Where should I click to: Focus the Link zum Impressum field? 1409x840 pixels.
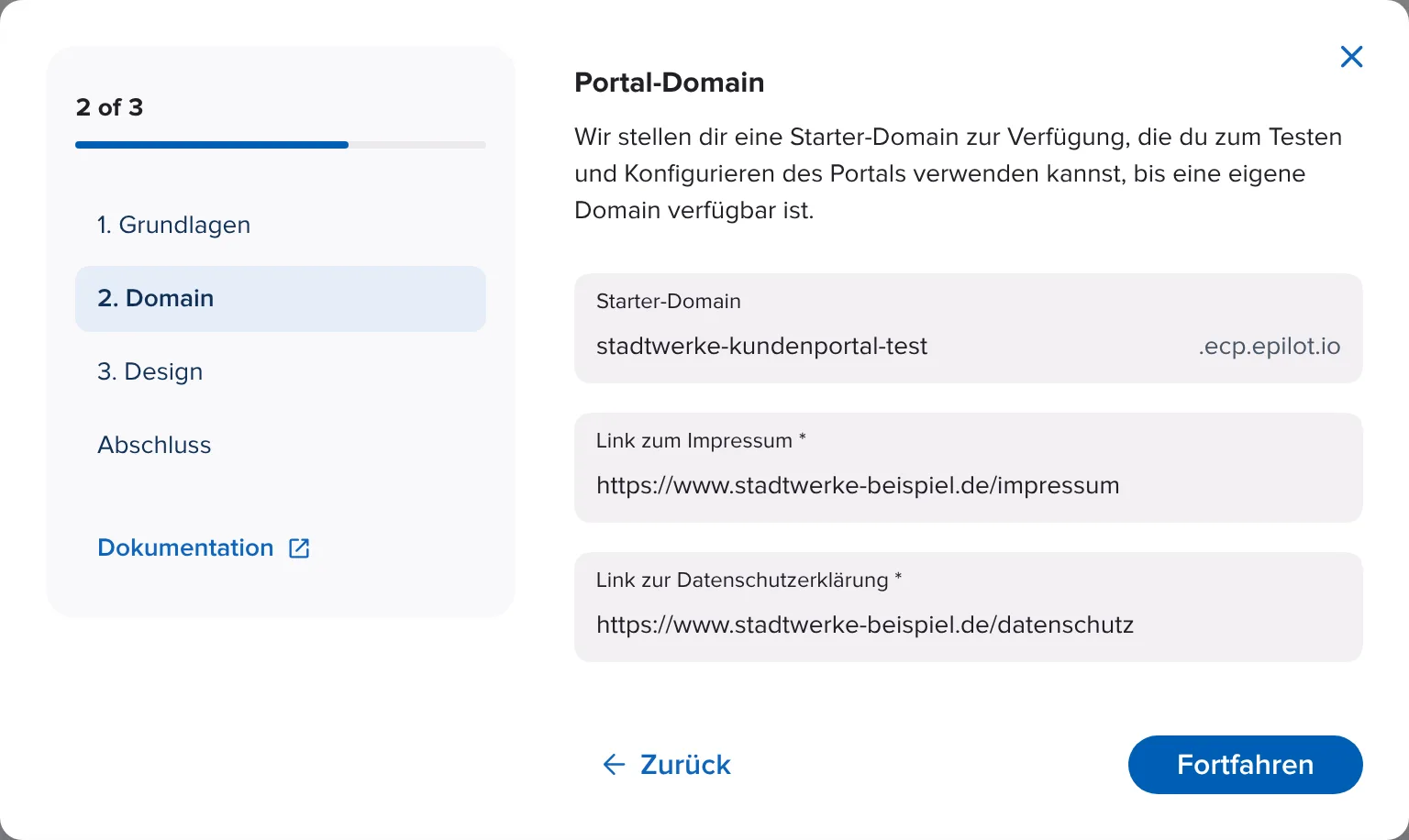(969, 468)
